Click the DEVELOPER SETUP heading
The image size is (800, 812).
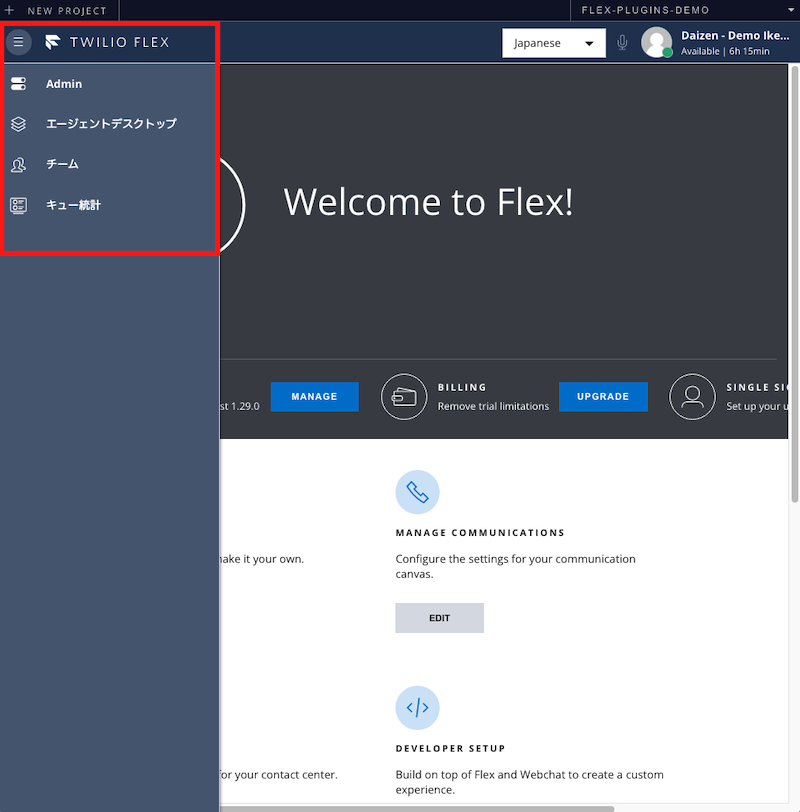(x=450, y=749)
